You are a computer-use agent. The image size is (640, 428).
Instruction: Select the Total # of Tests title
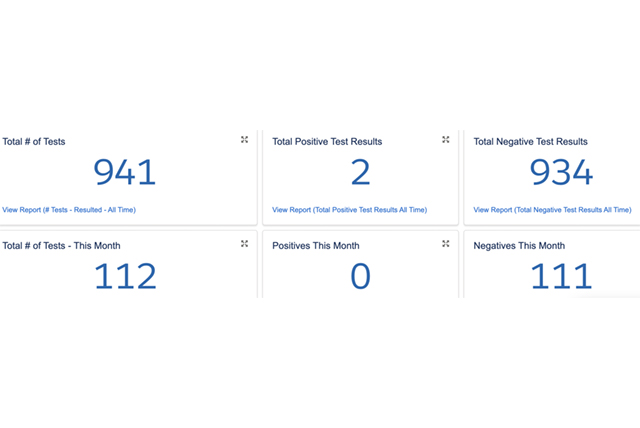coord(34,142)
